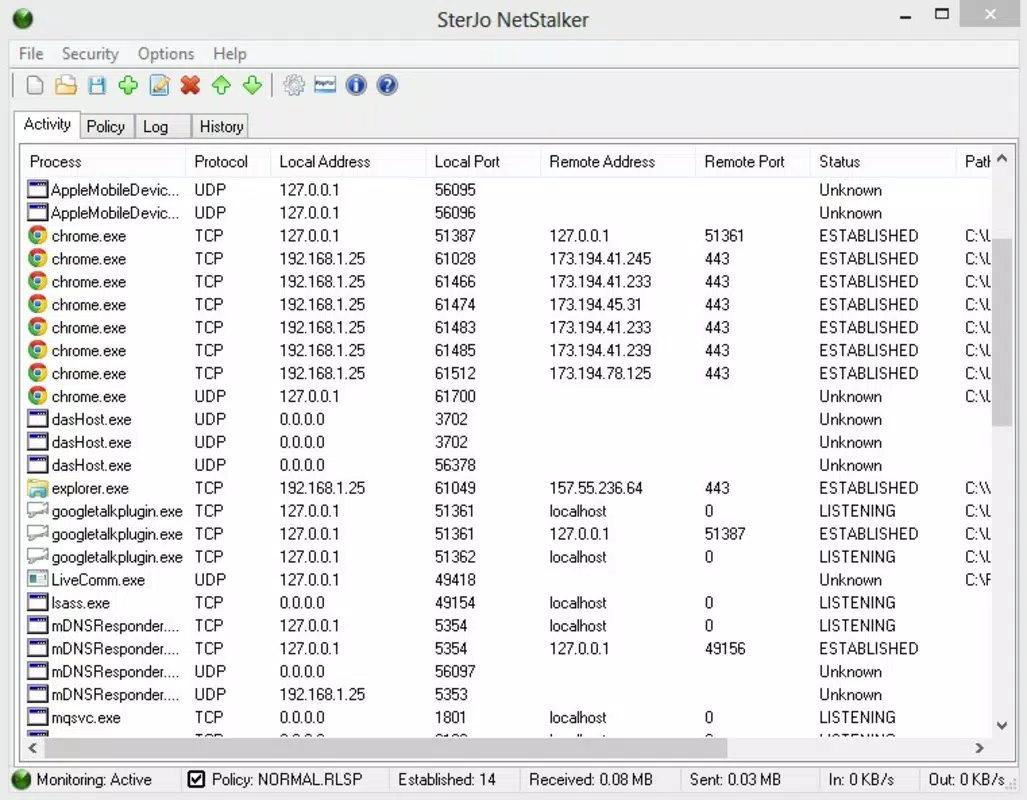Click the green app logo in title bar
Image resolution: width=1027 pixels, height=800 pixels.
point(23,18)
